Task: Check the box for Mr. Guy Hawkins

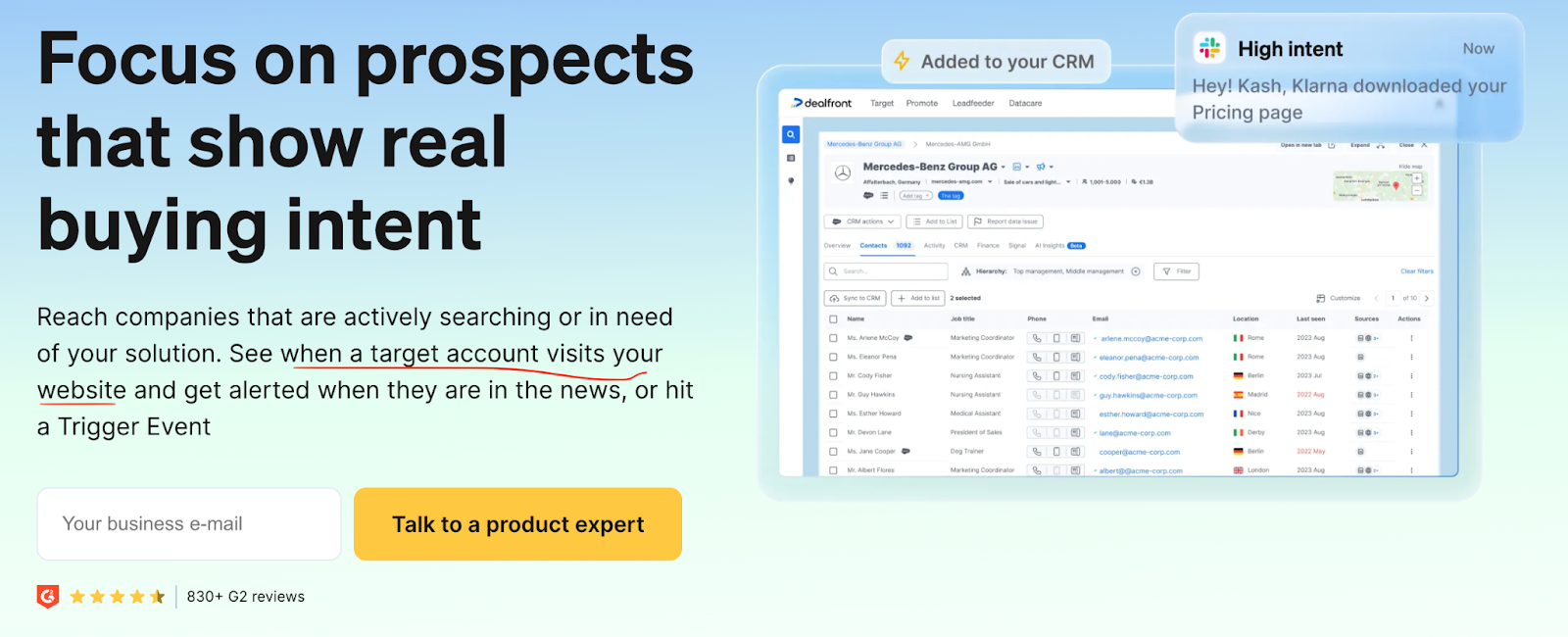Action: pos(833,395)
